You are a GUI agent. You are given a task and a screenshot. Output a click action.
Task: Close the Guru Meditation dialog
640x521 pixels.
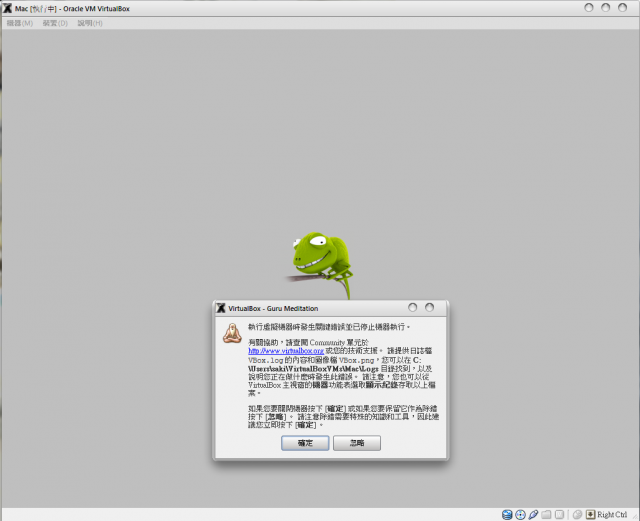[429, 307]
